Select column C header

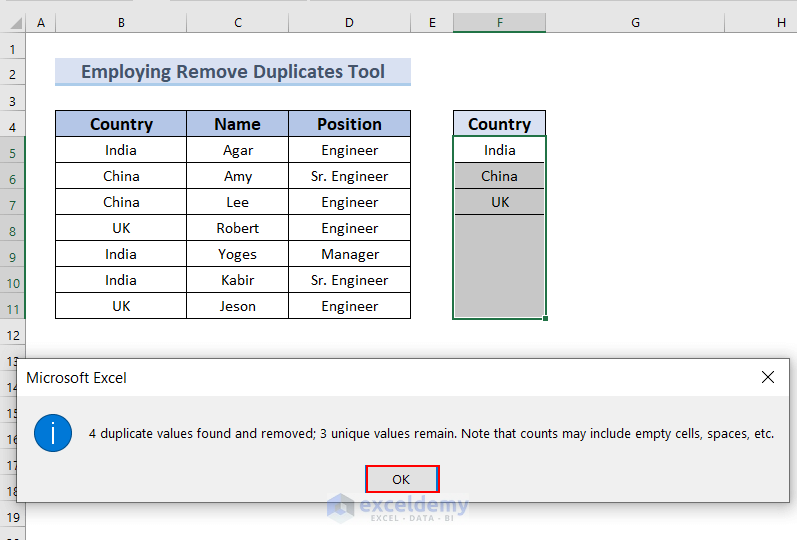(237, 23)
